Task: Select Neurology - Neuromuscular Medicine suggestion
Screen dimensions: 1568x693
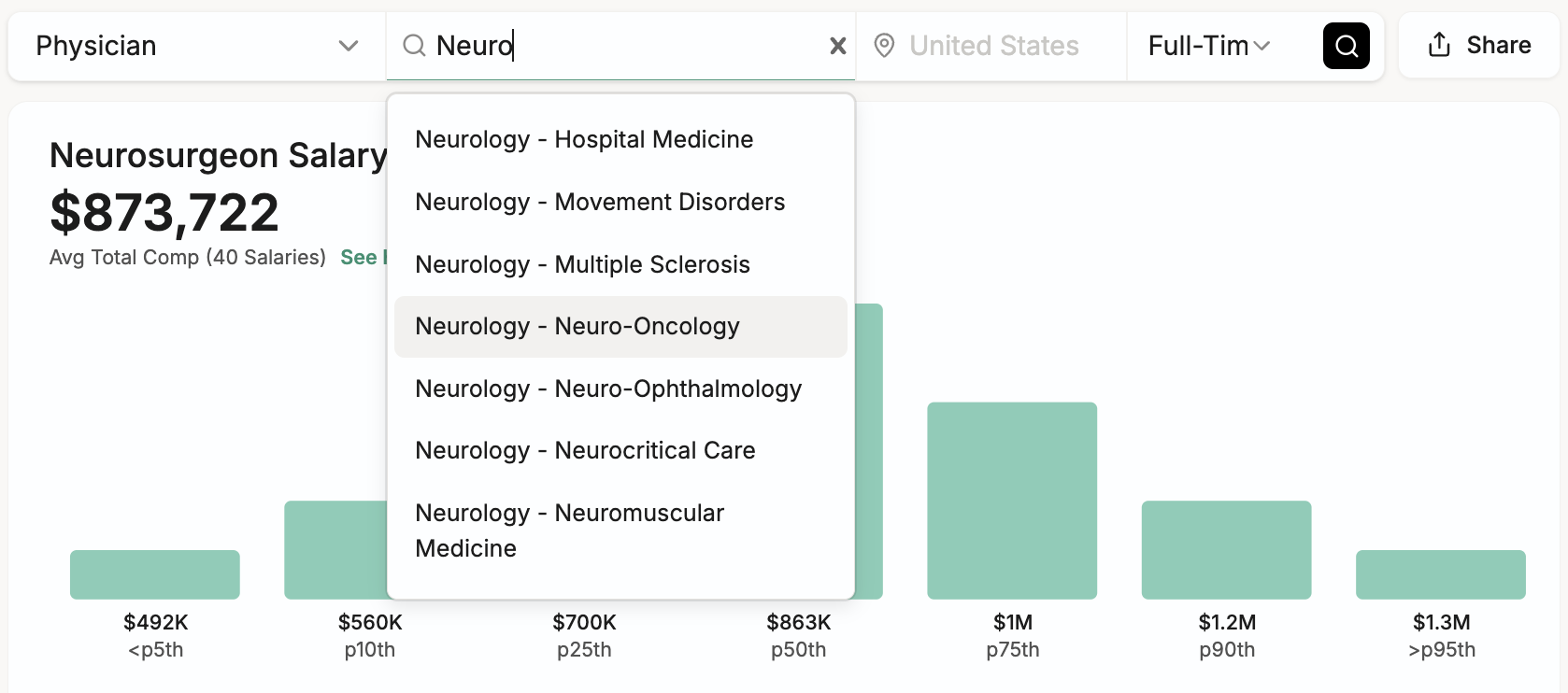Action: tap(620, 530)
